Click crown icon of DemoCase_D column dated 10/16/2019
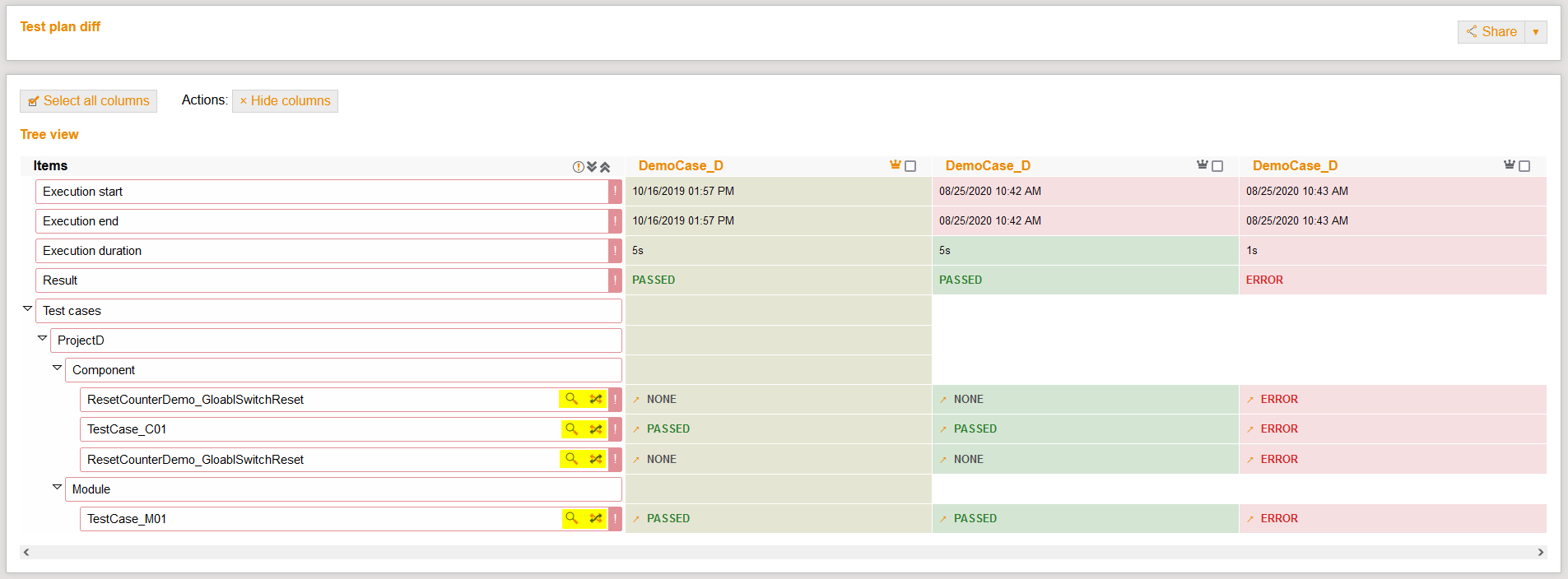This screenshot has width=1568, height=579. pyautogui.click(x=896, y=165)
